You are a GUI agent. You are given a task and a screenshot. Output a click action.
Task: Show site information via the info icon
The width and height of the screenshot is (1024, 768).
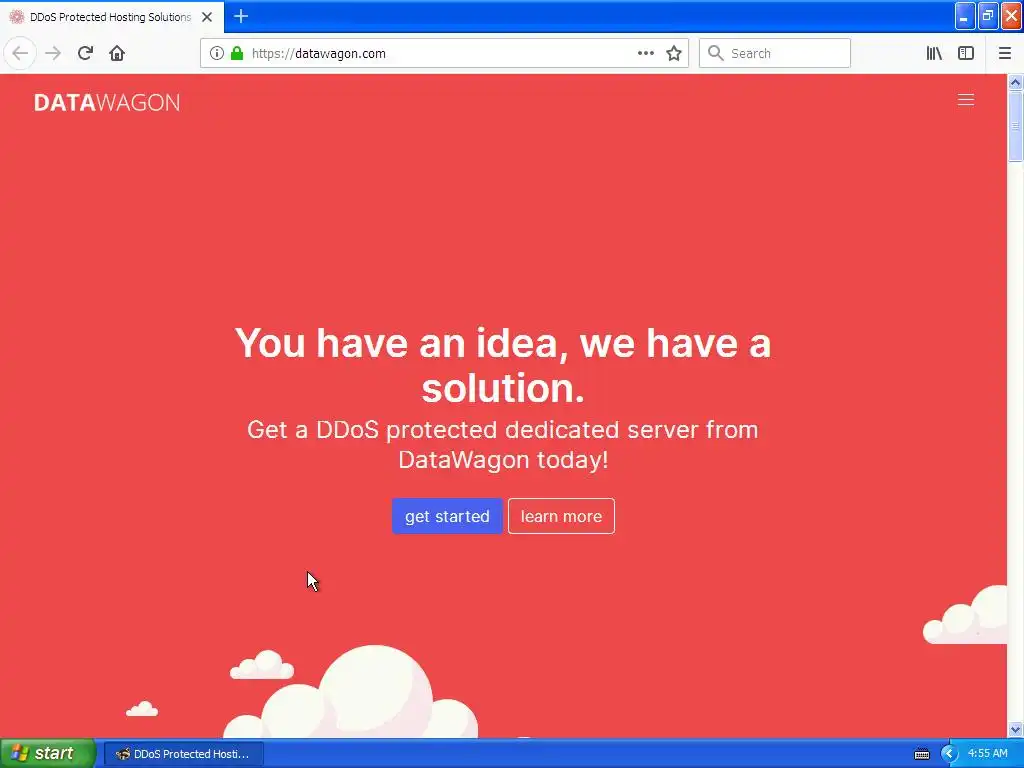[x=217, y=54]
